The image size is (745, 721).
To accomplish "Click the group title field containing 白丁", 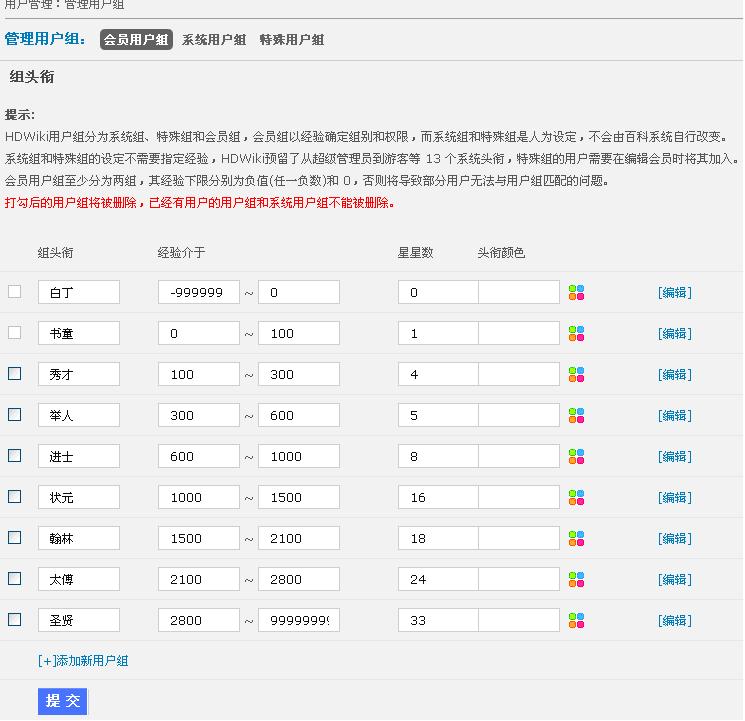I will pos(79,292).
